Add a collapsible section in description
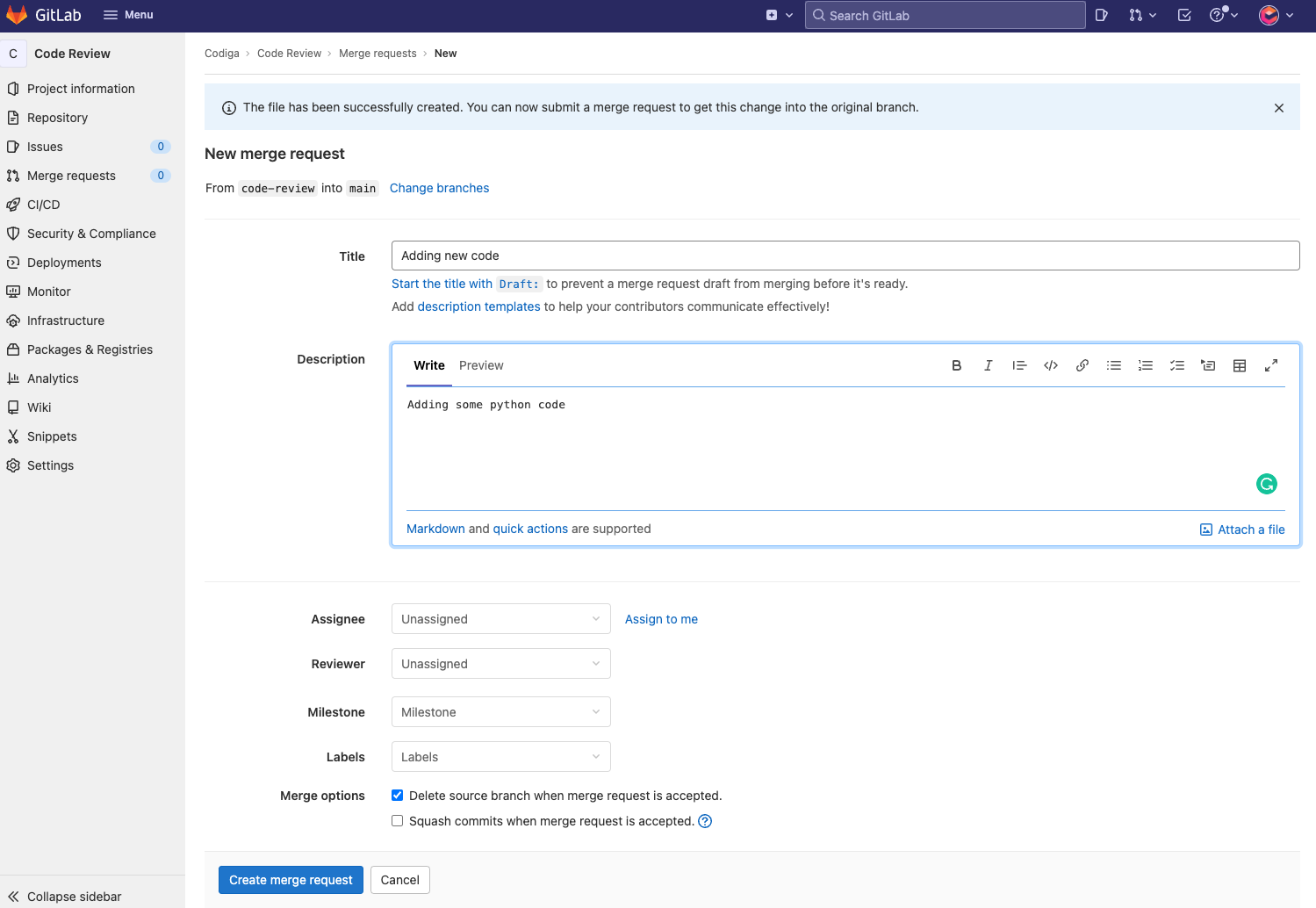Image resolution: width=1316 pixels, height=908 pixels. [x=1208, y=365]
